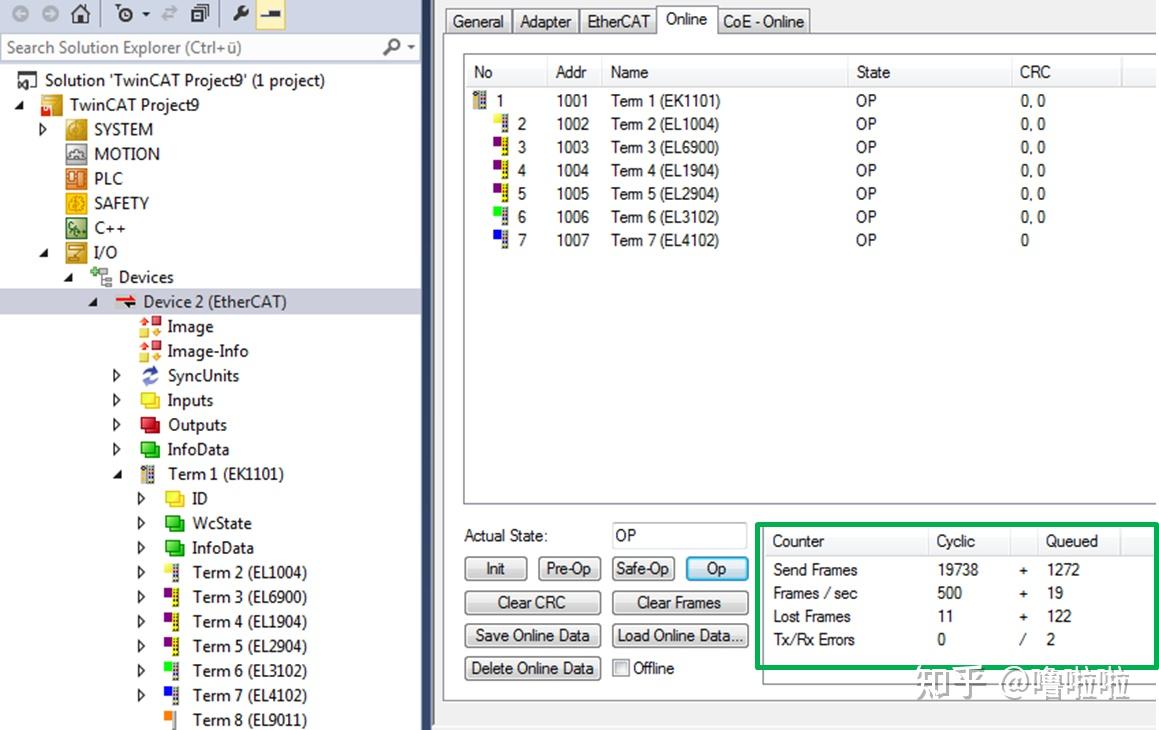Click the CRC column header

point(1066,72)
